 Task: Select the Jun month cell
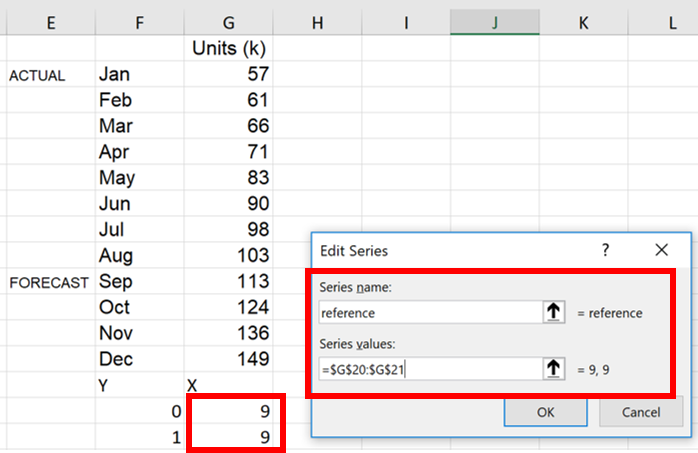coord(139,203)
